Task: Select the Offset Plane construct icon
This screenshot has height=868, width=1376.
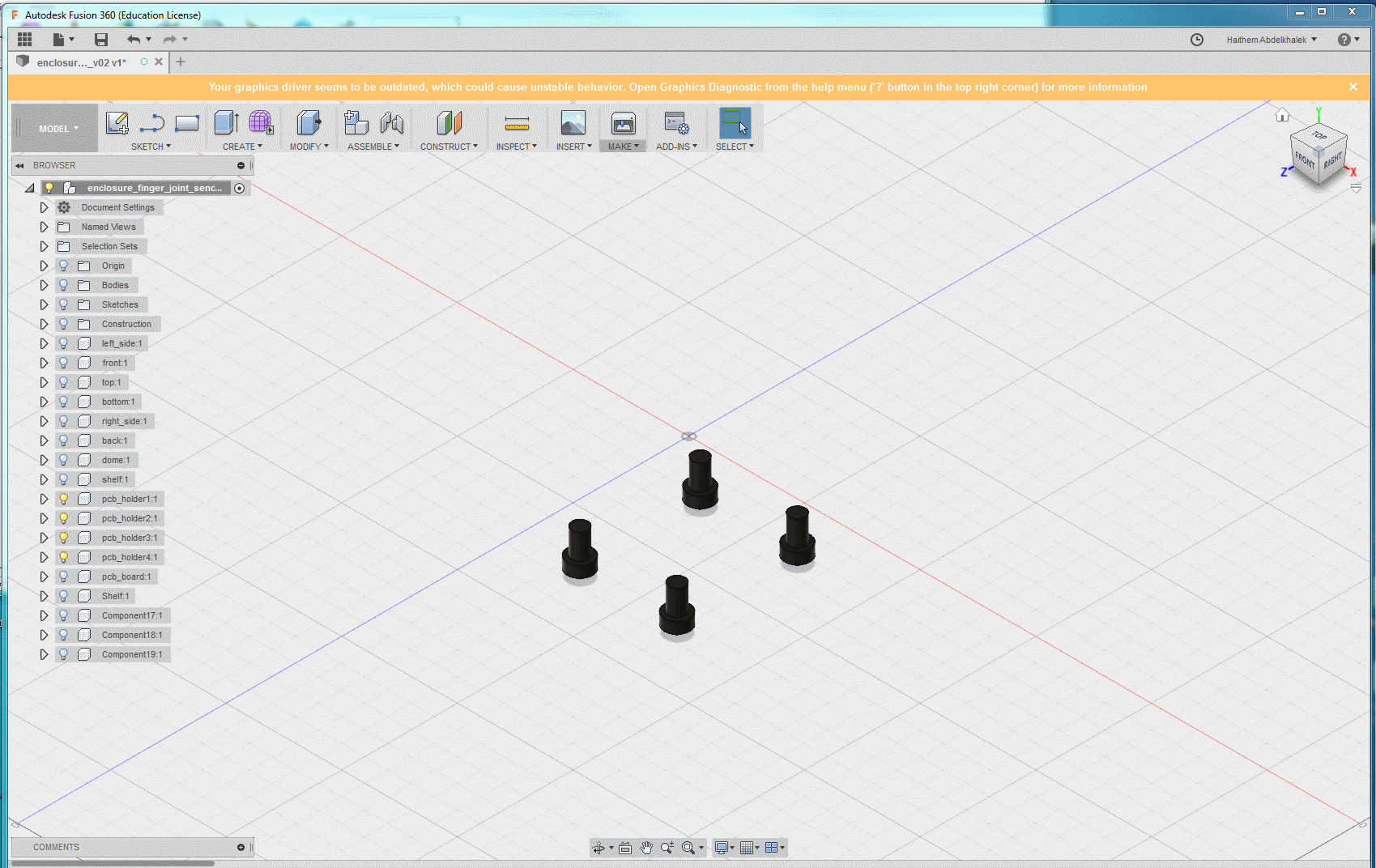Action: tap(449, 123)
